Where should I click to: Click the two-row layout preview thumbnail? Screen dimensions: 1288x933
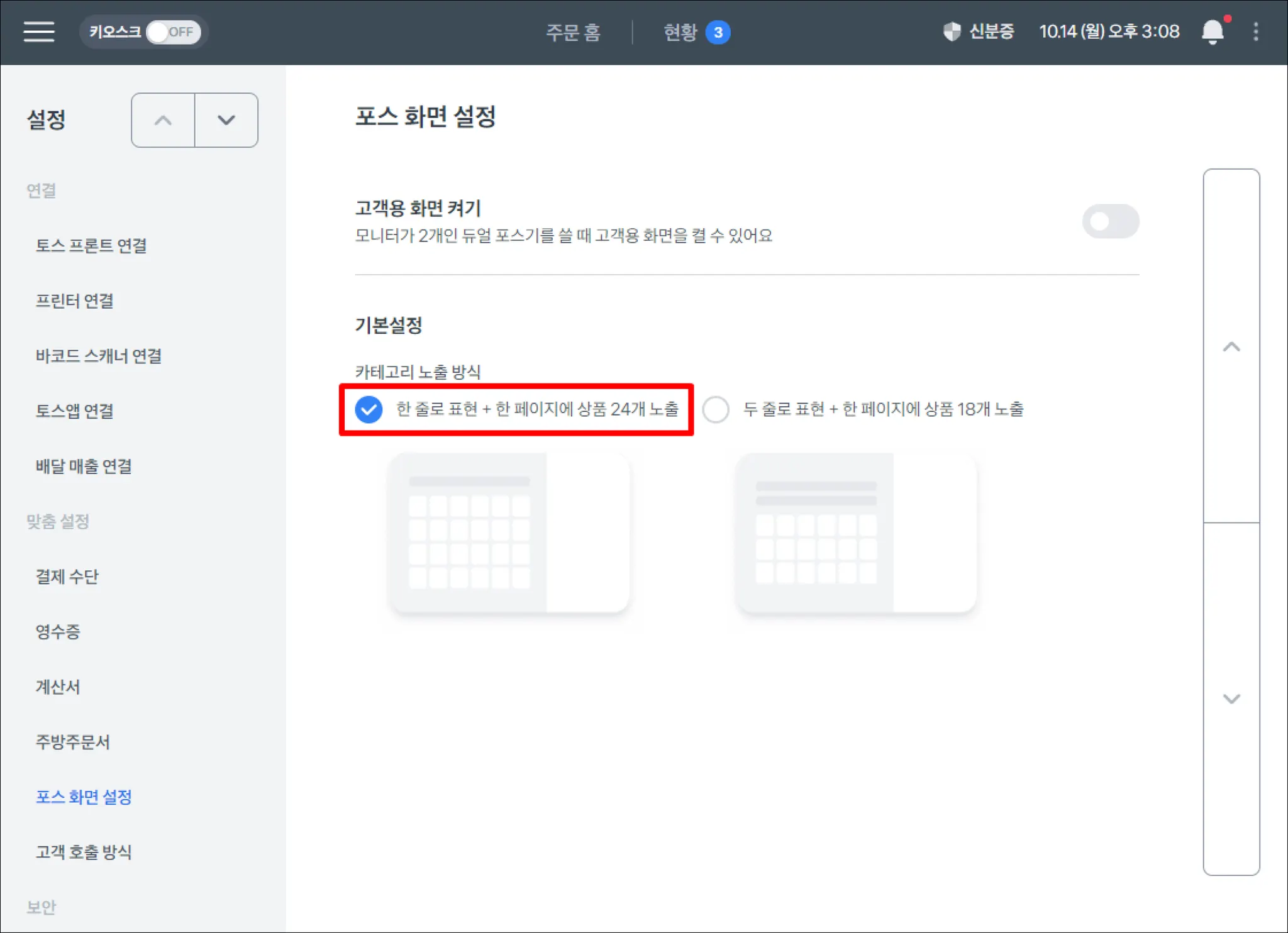tap(855, 533)
